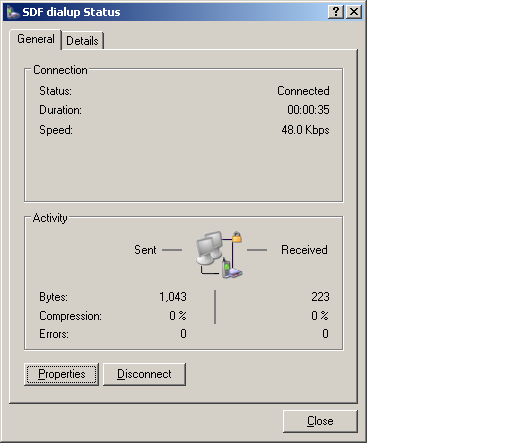This screenshot has height=443, width=512.
Task: Click the Sent label
Action: tap(145, 250)
